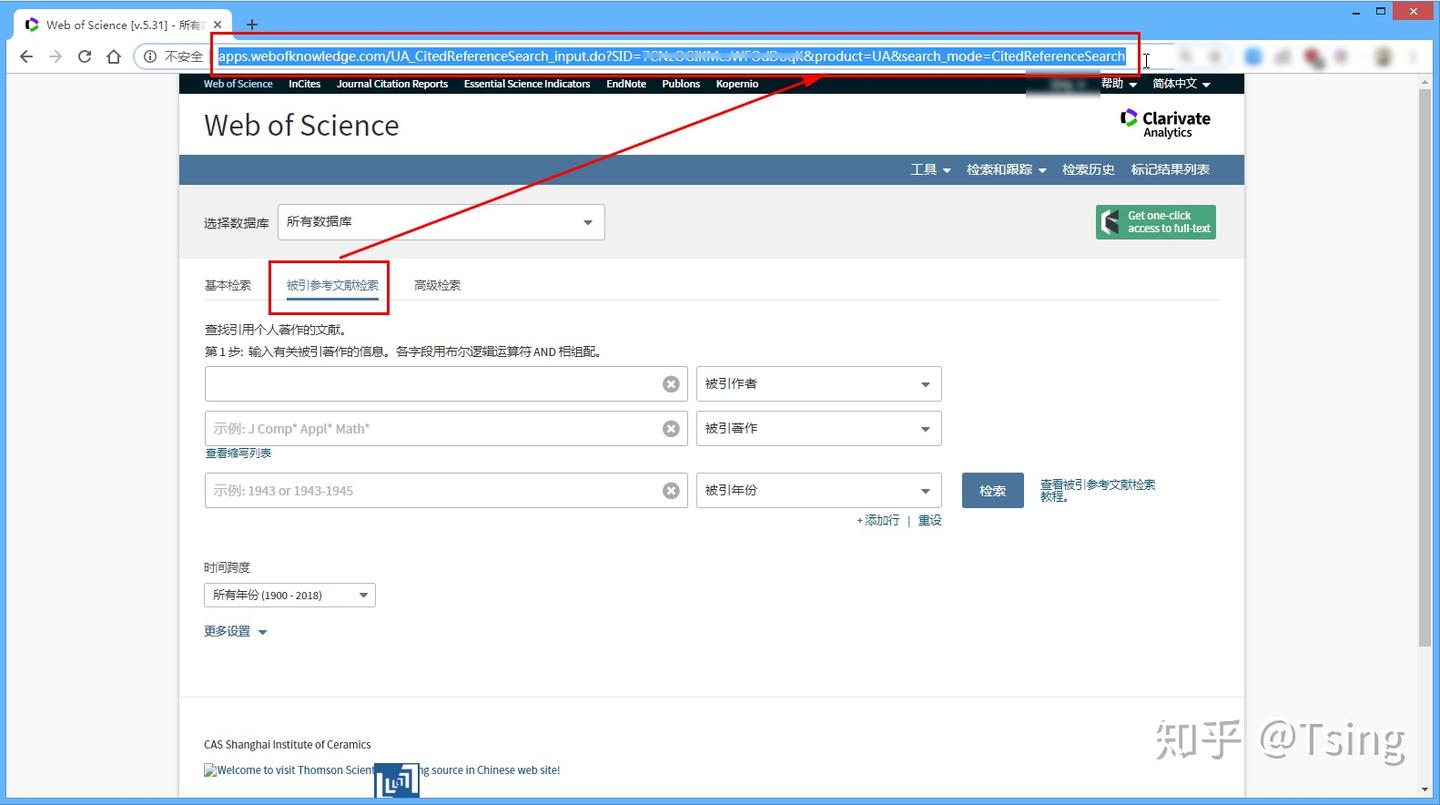The height and width of the screenshot is (805, 1440).
Task: Click the vertical page scrollbar
Action: pos(1425,367)
